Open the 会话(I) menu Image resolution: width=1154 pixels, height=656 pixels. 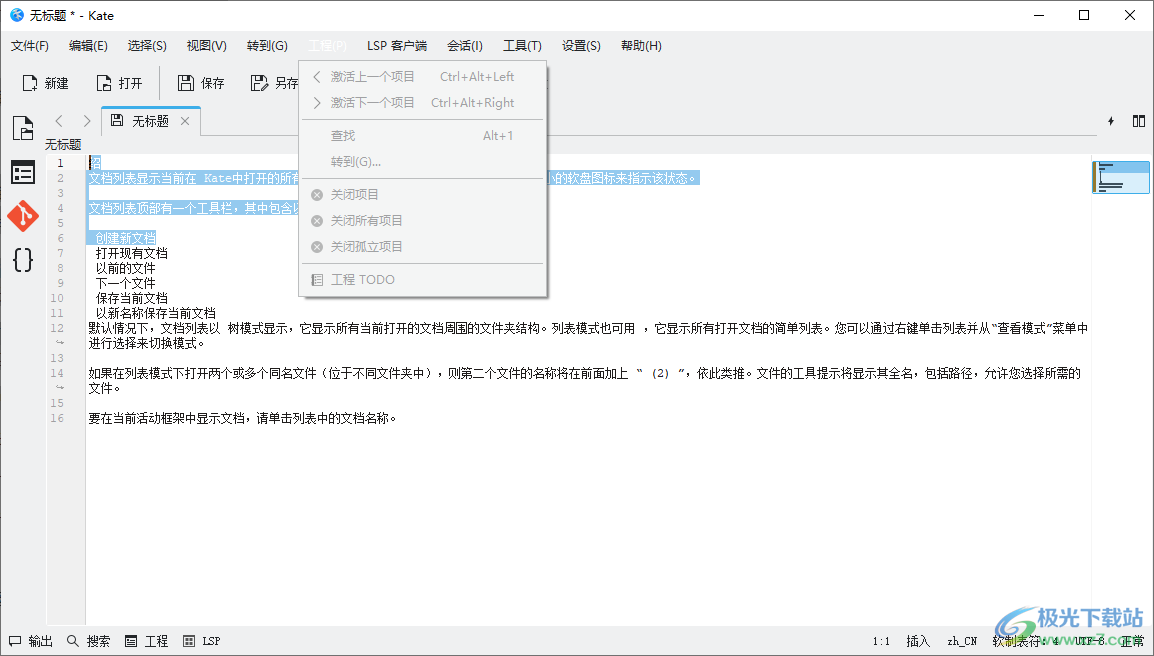click(x=465, y=46)
